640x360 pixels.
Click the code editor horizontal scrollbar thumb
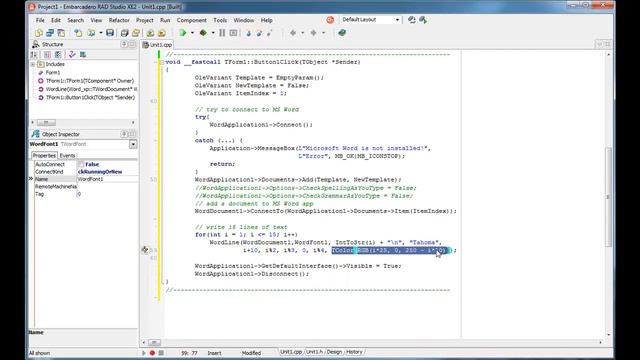tap(154, 342)
